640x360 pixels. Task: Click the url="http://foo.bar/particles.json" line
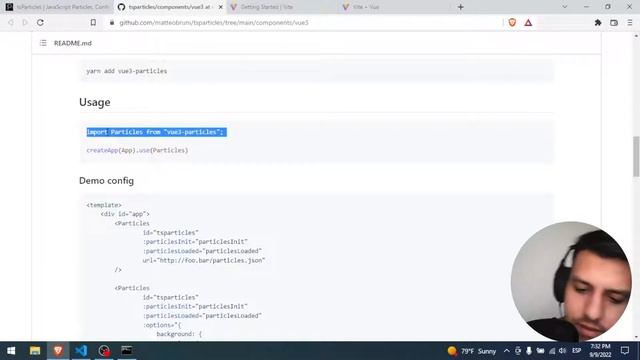[x=204, y=260]
